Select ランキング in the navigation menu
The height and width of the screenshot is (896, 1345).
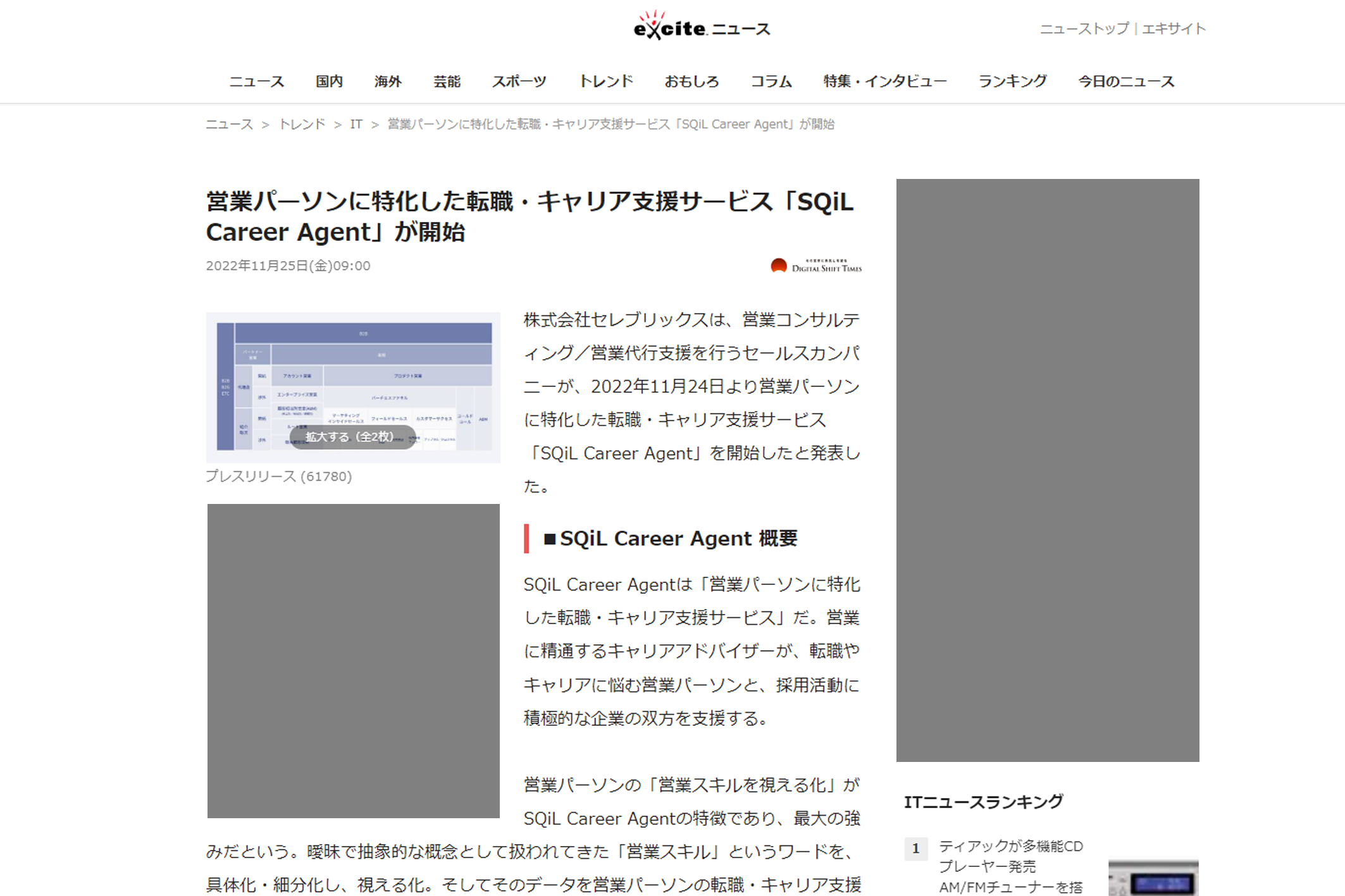1012,82
